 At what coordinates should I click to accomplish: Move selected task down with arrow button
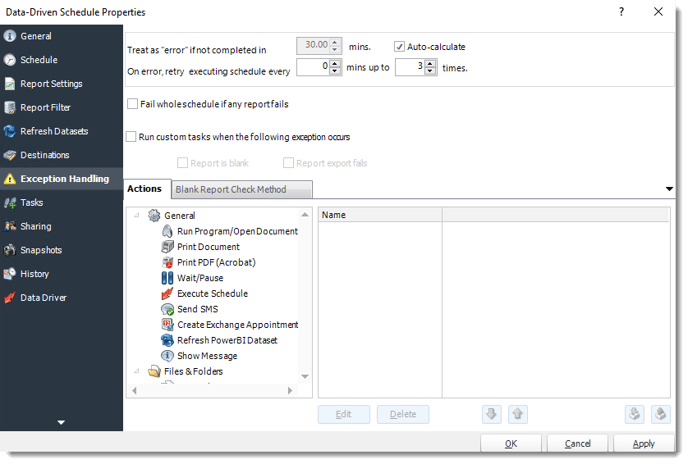491,414
